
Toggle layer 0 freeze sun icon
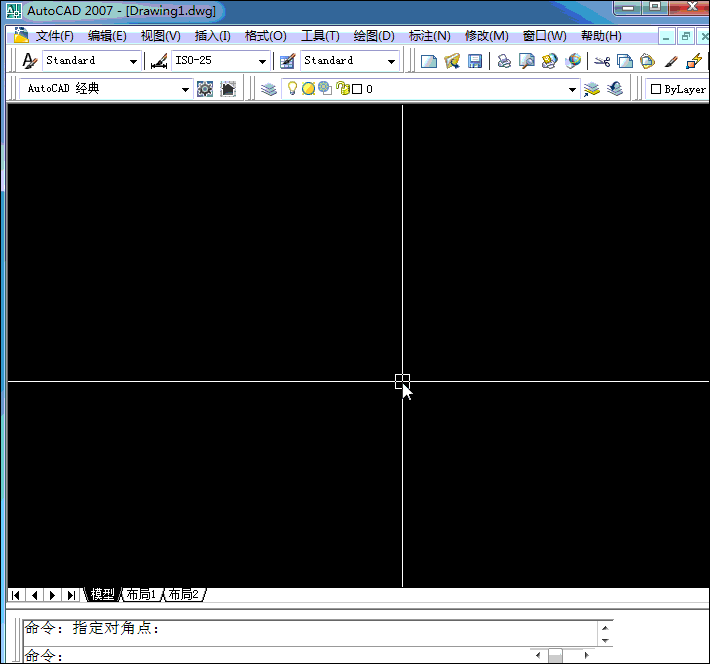coord(309,89)
